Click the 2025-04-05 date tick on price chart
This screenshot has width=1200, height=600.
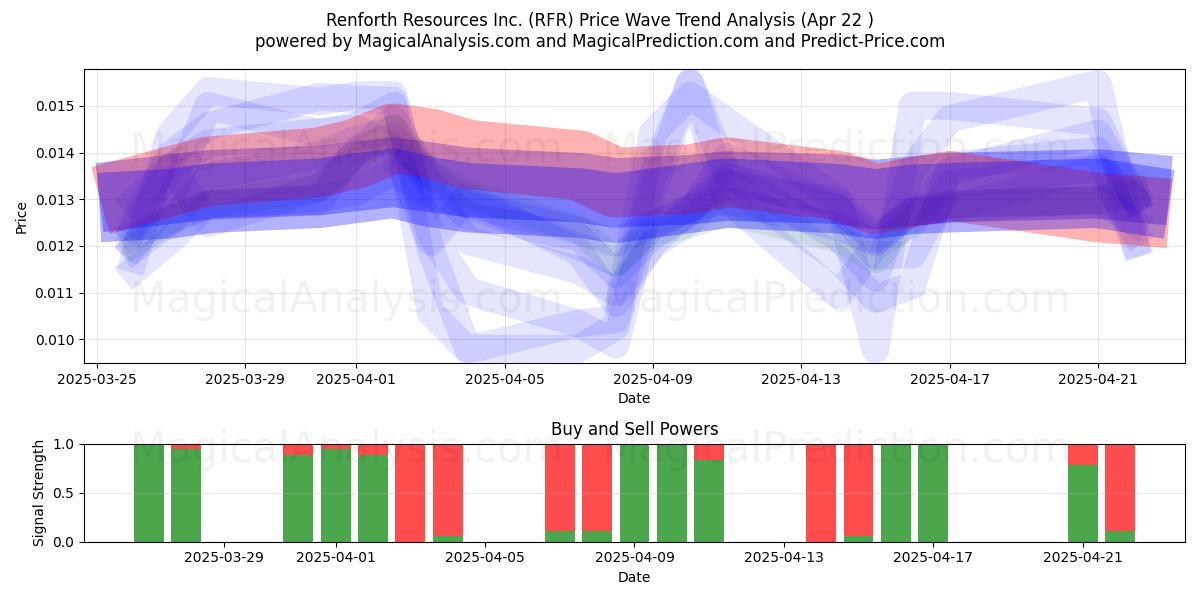coord(506,379)
